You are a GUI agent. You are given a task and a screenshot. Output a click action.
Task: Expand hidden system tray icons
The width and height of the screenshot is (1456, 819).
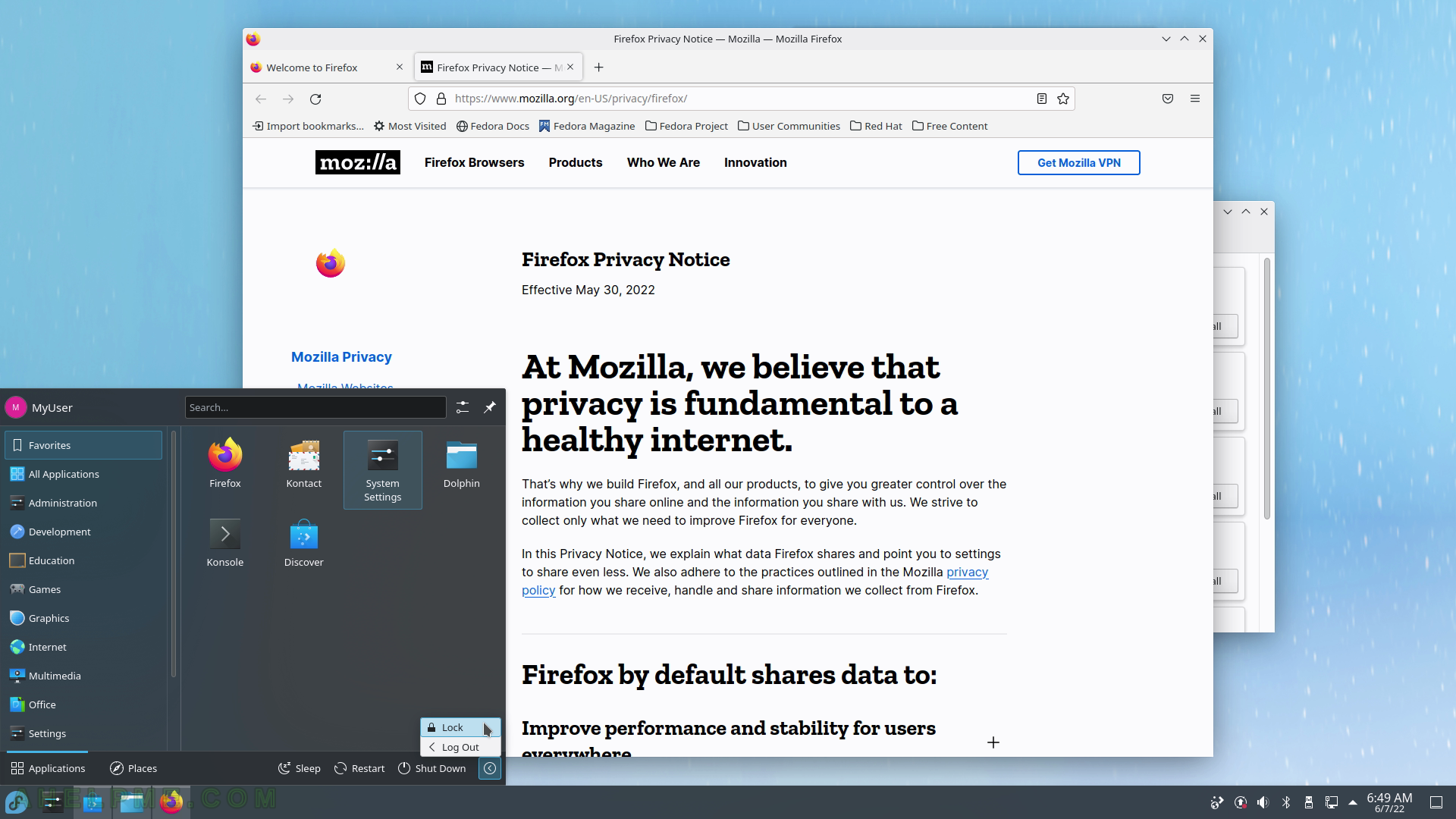point(1352,802)
